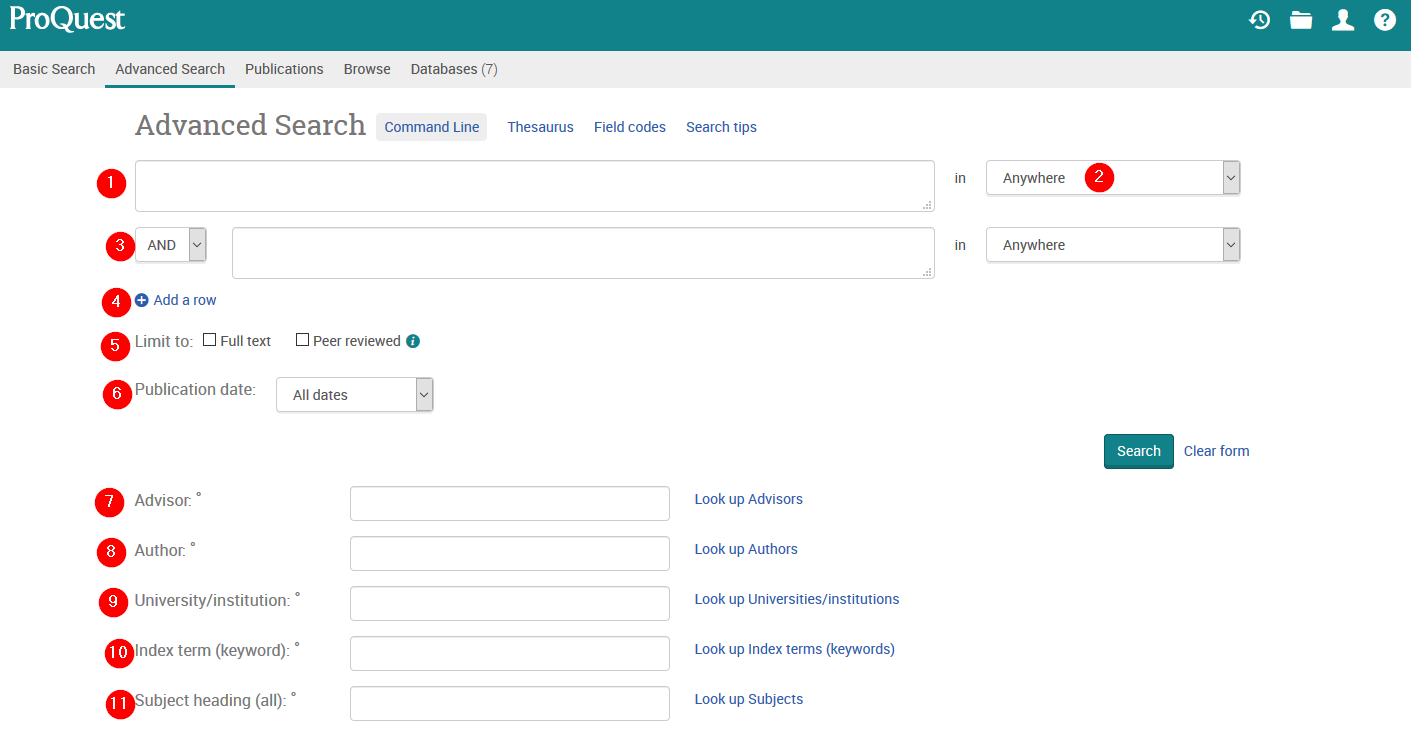The image size is (1411, 740).
Task: Switch to the Basic Search tab
Action: click(54, 69)
